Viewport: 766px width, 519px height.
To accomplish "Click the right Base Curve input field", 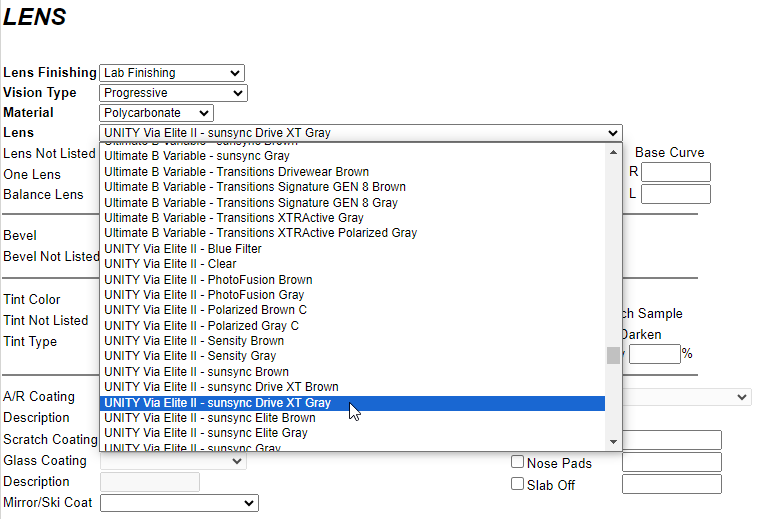I will 675,172.
